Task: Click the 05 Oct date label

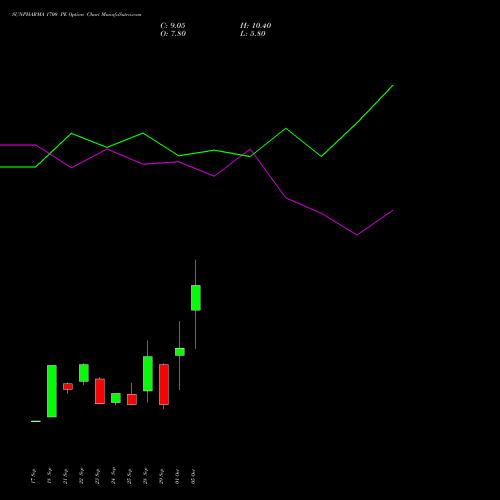Action: [x=193, y=476]
